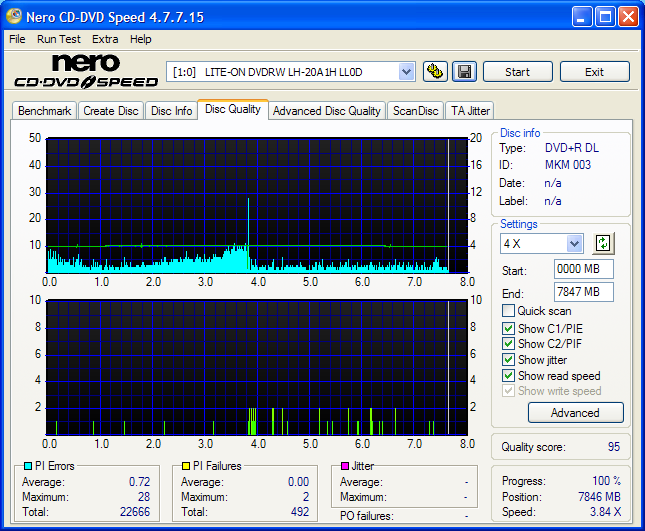
Task: Toggle Show read speed checkbox
Action: (508, 376)
